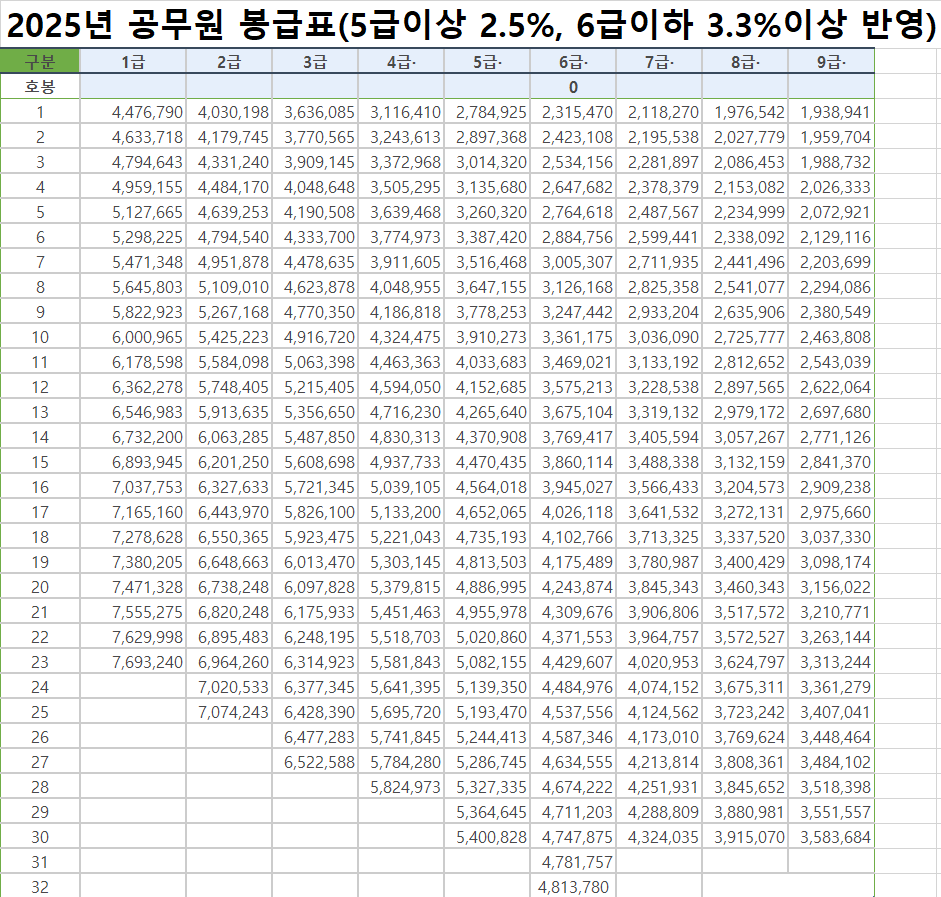Select cell with value 3,156,022

[831, 587]
